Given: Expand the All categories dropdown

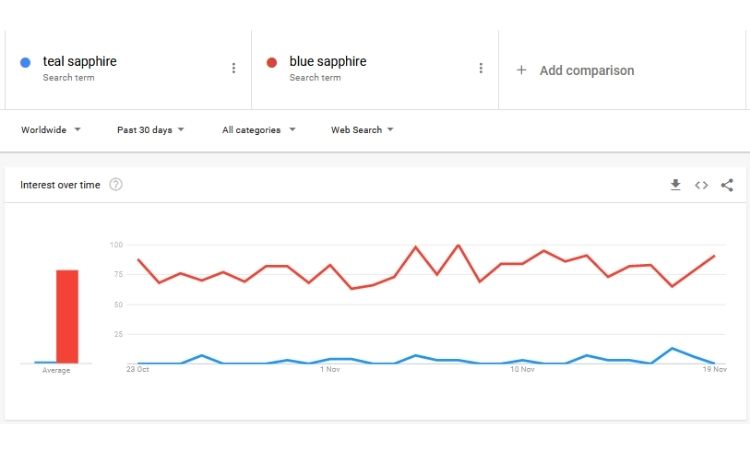Looking at the screenshot, I should pos(258,130).
